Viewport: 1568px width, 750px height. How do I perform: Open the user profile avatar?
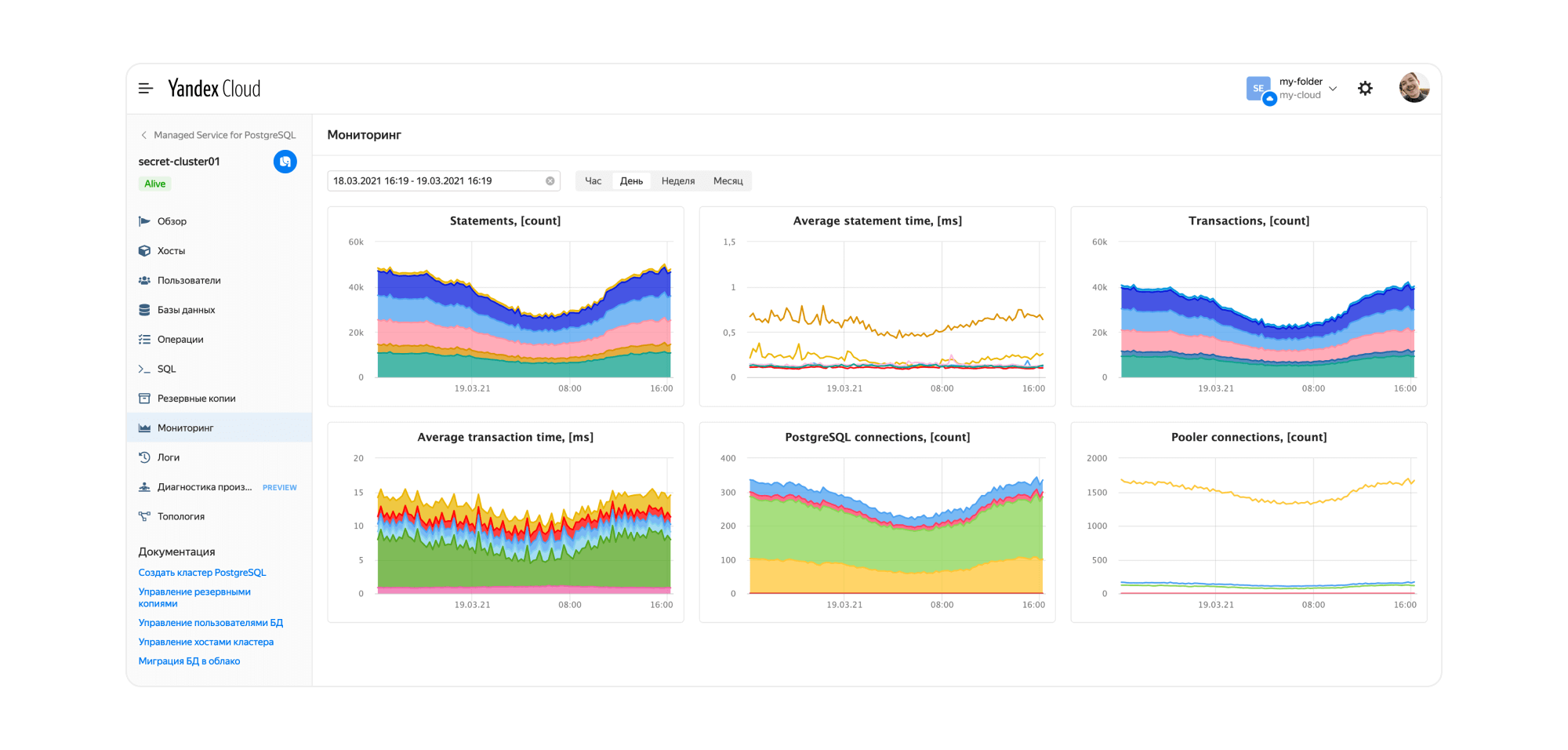(1414, 88)
